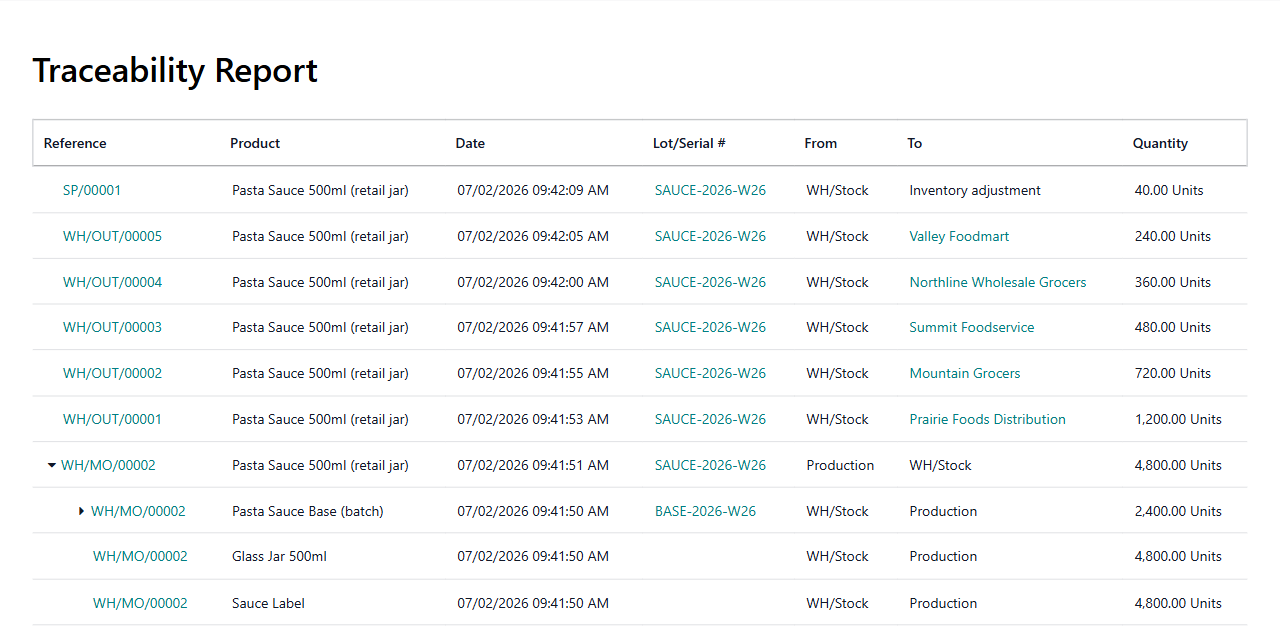Open lot SAUCE-2026-W26 in WH/OUT/00001 row
Viewport: 1280px width, 642px height.
point(710,419)
